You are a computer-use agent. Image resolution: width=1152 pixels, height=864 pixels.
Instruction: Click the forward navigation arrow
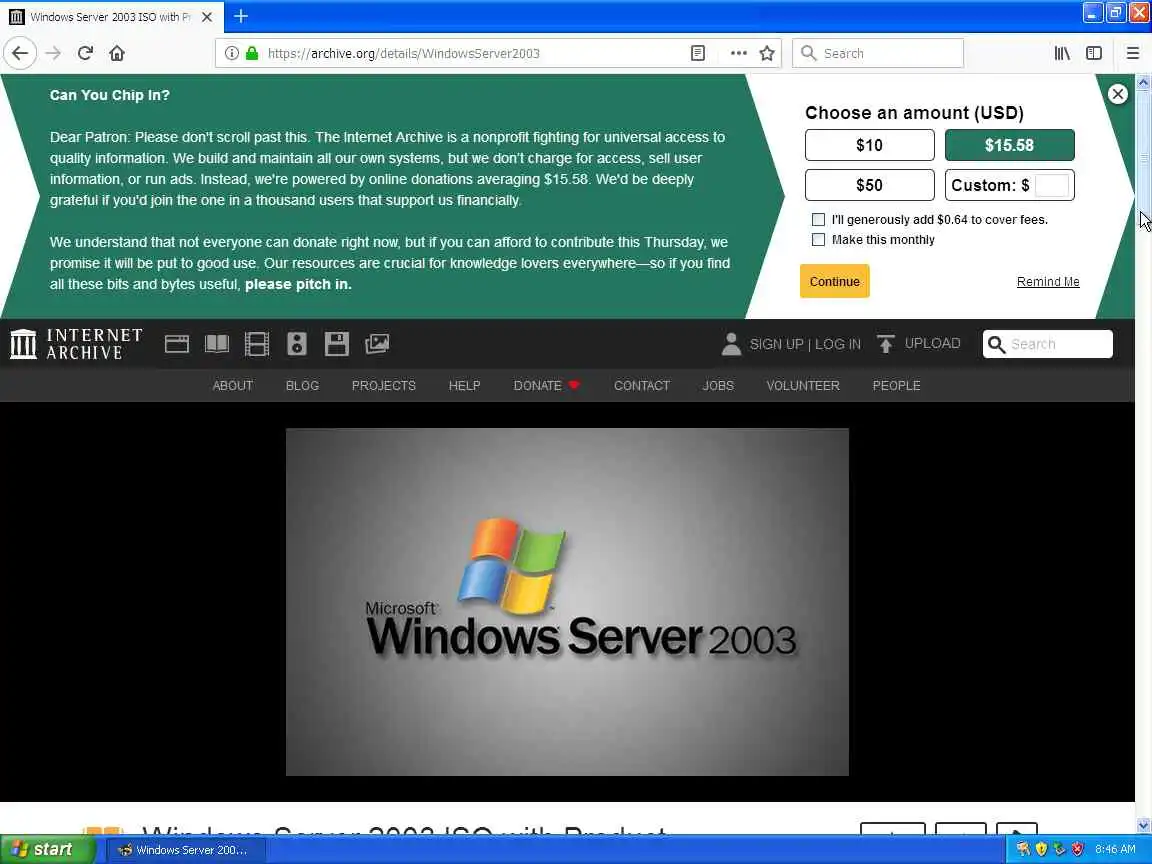53,53
